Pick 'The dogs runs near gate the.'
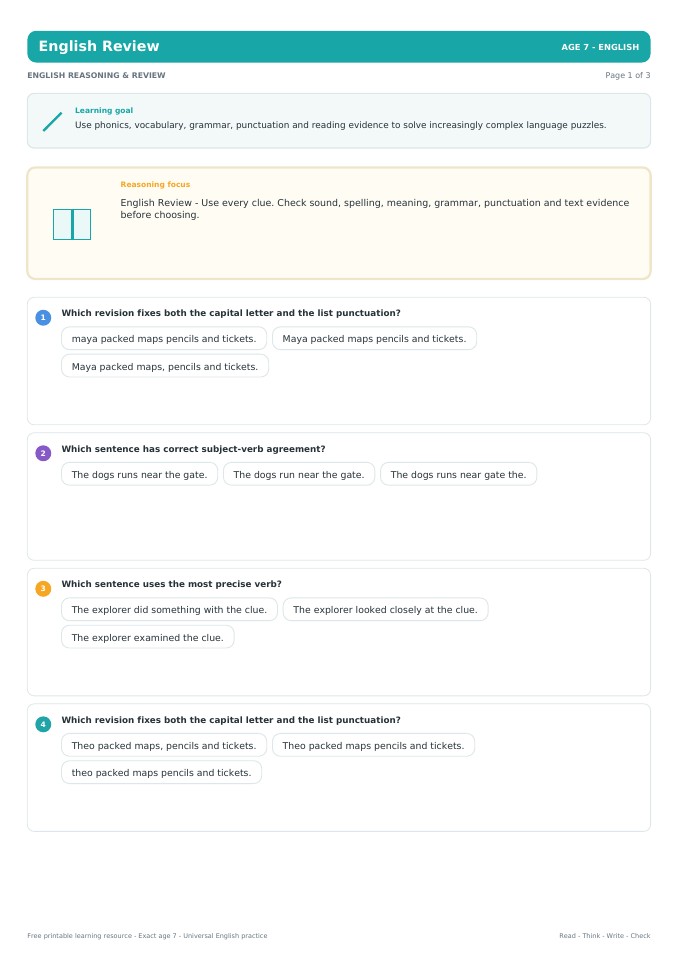Viewport: 678px width, 959px height. [x=459, y=474]
